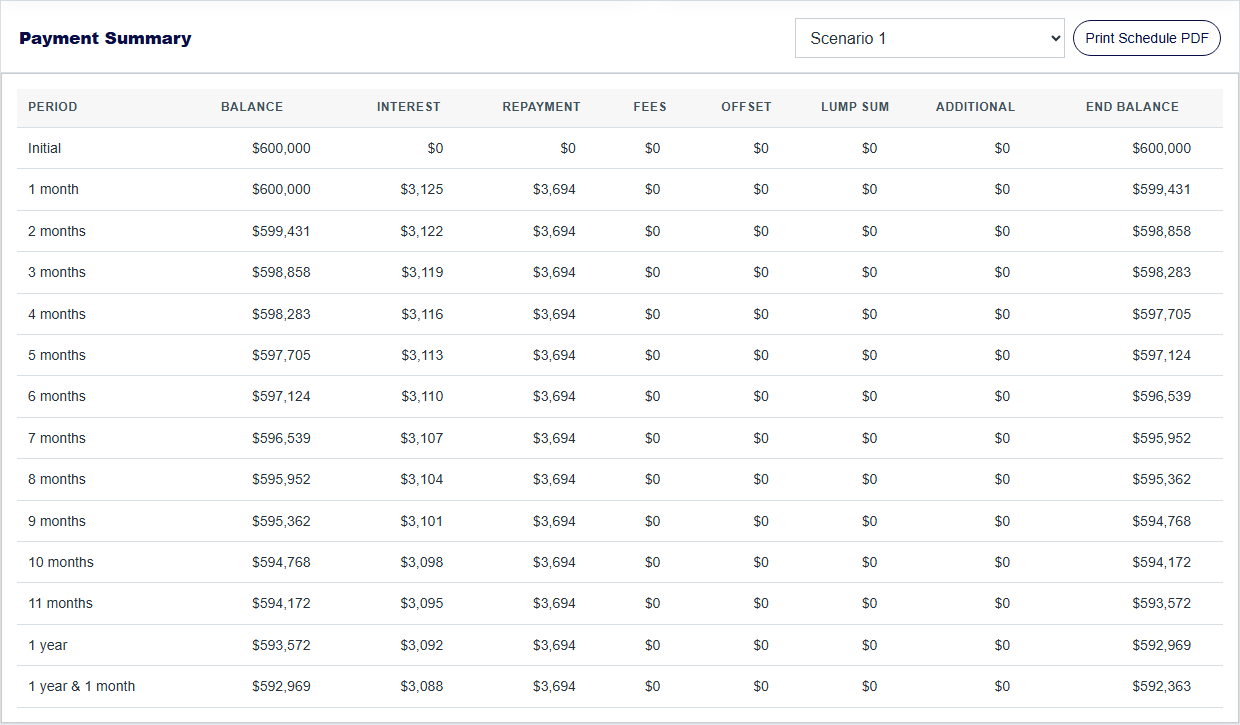Select the 1 year period label
The height and width of the screenshot is (725, 1240).
48,645
